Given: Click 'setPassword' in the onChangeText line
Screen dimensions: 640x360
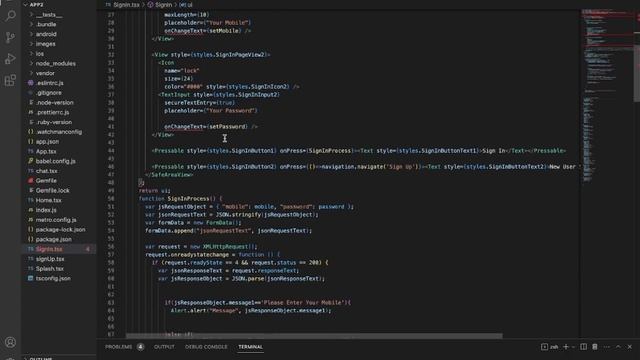Looking at the screenshot, I should 228,127.
